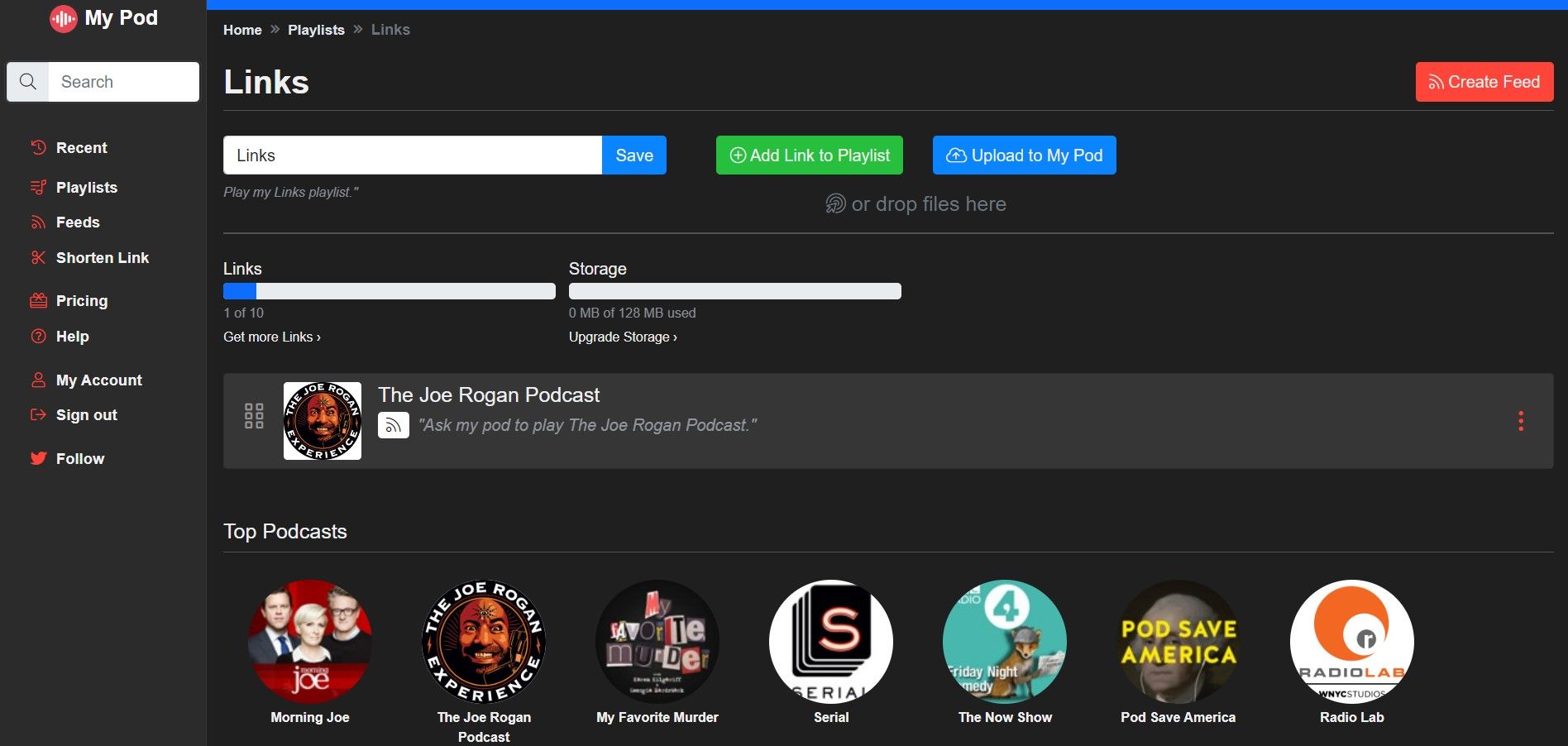1568x746 pixels.
Task: Click the Links usage progress bar
Action: pos(390,291)
